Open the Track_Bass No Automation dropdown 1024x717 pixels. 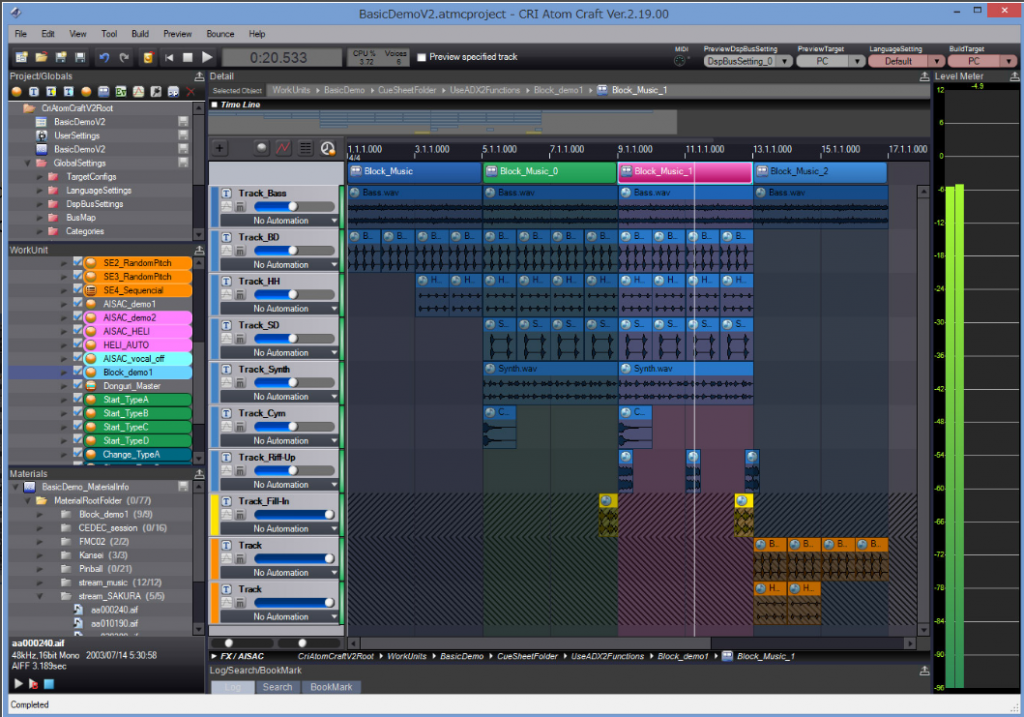point(334,221)
